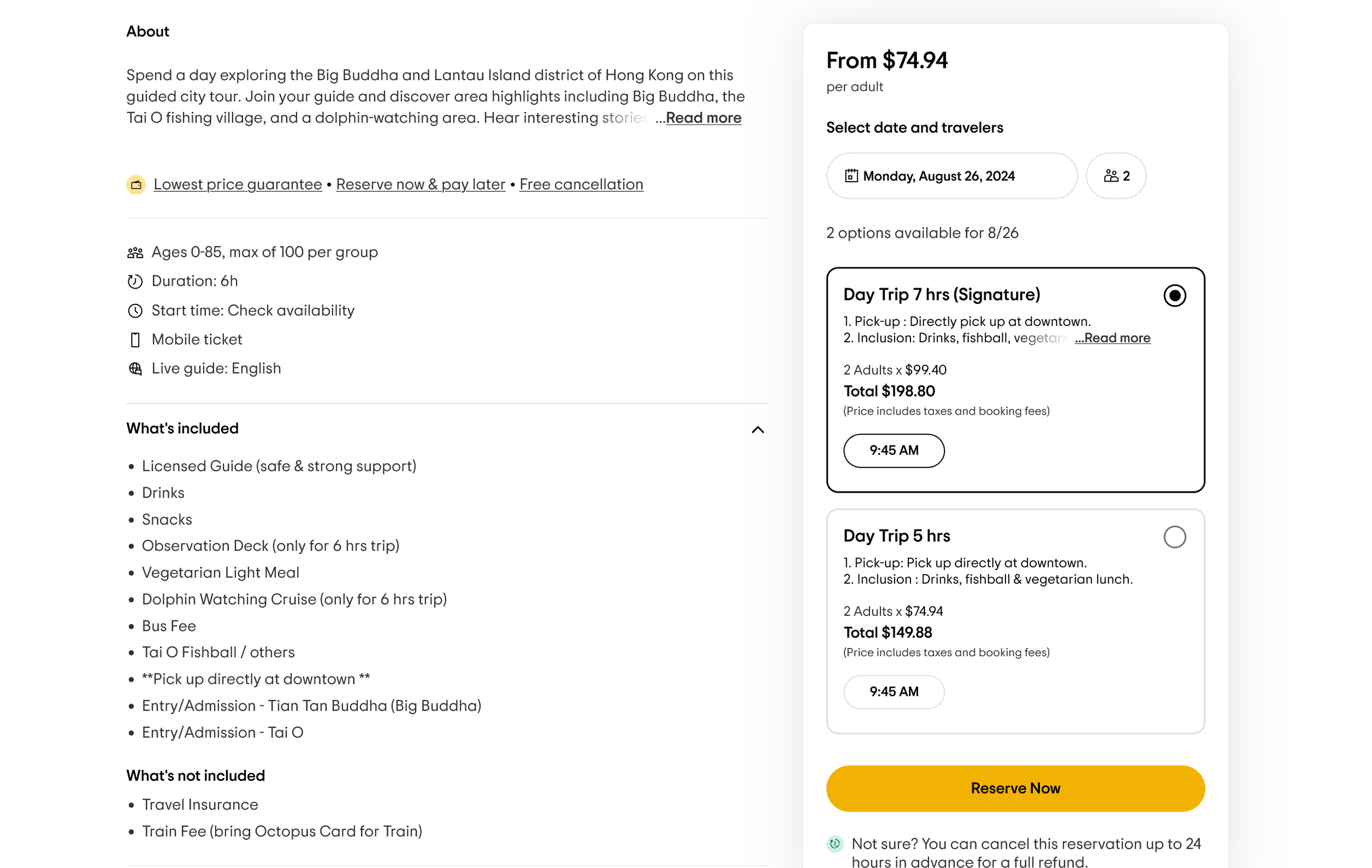This screenshot has width=1372, height=868.
Task: Click the mobile ticket phone icon
Action: (135, 340)
